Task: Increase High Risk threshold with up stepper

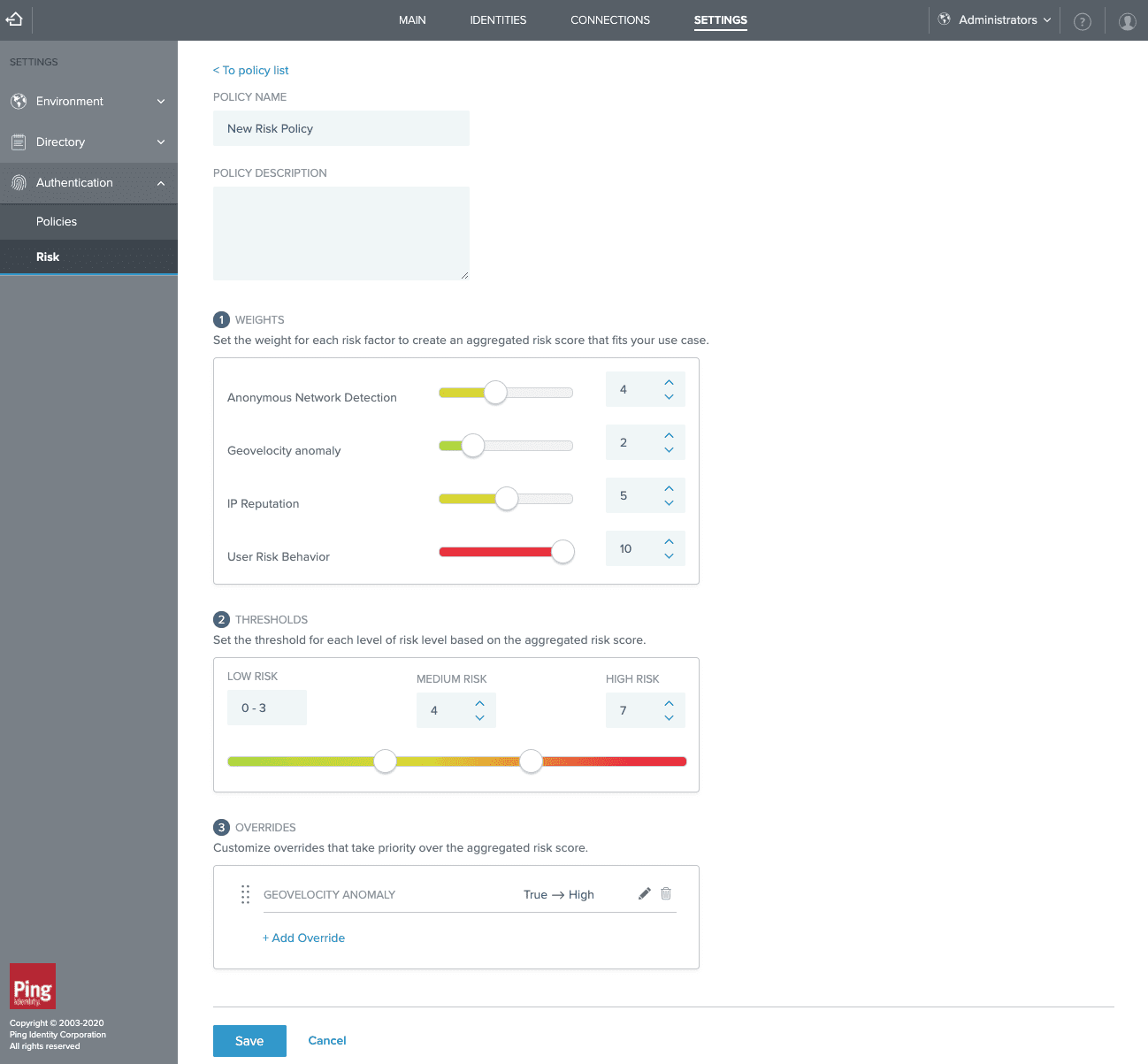Action: click(x=670, y=703)
